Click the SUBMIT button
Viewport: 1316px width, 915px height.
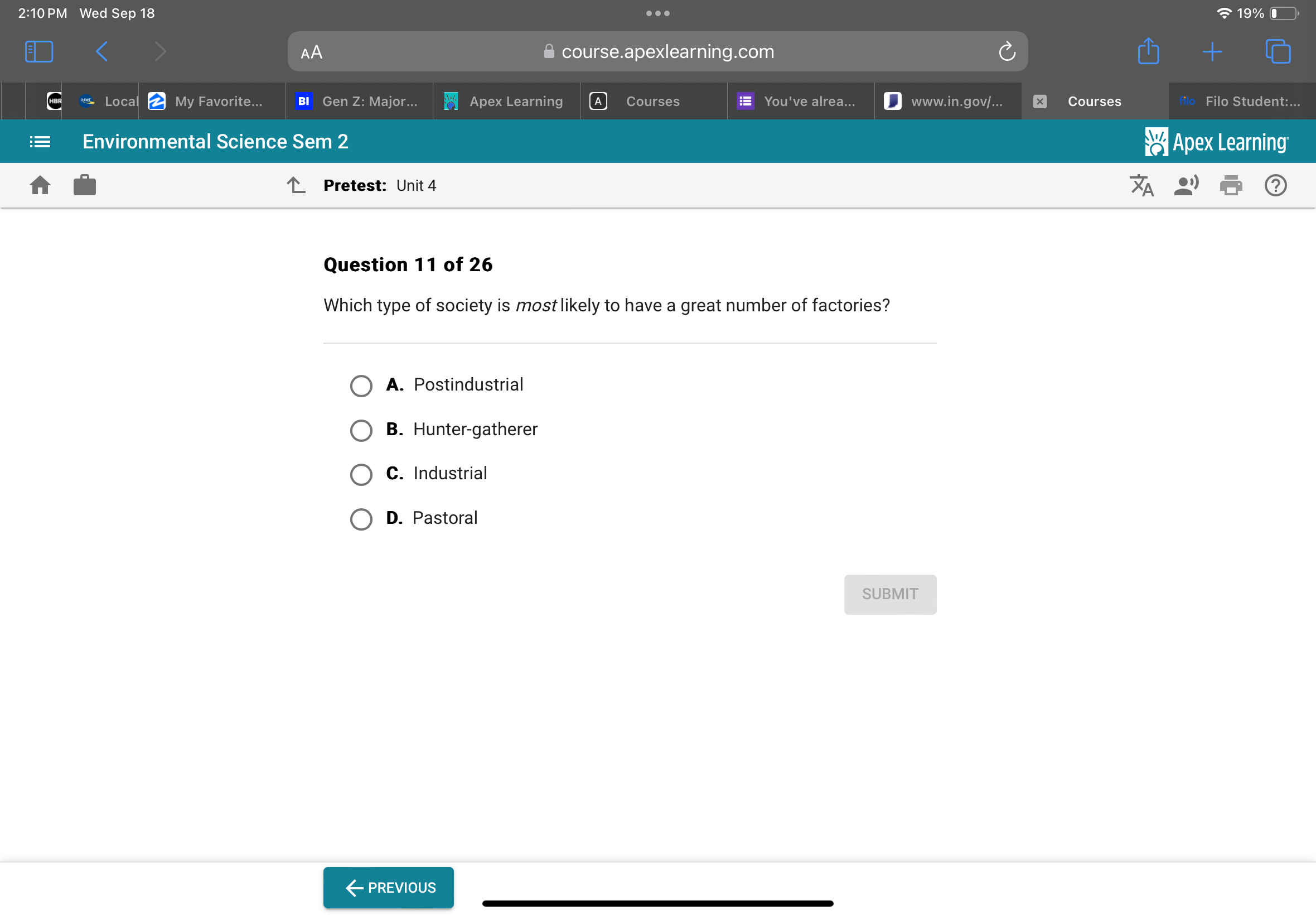pos(889,594)
